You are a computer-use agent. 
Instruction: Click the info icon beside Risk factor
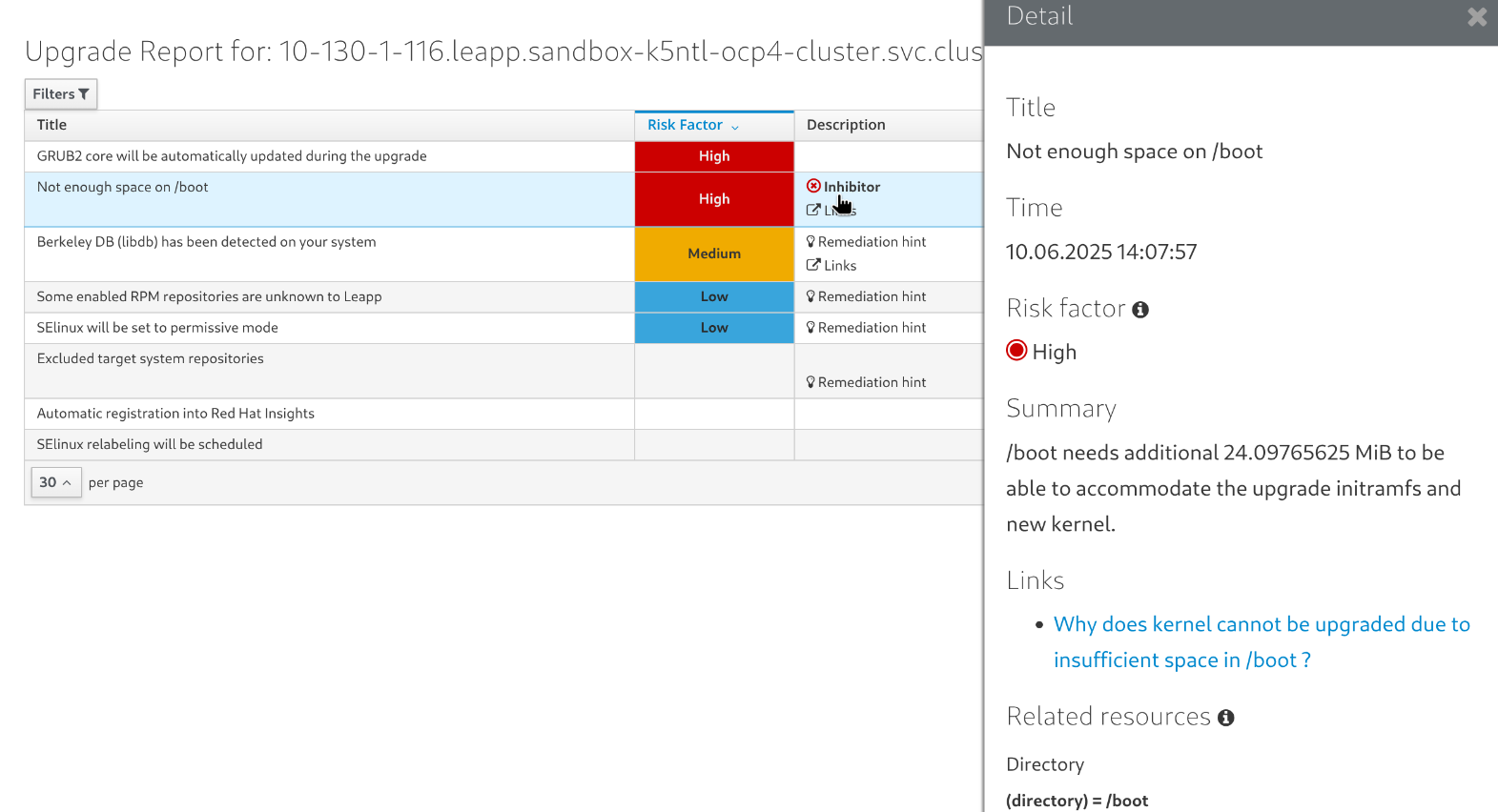coord(1140,310)
